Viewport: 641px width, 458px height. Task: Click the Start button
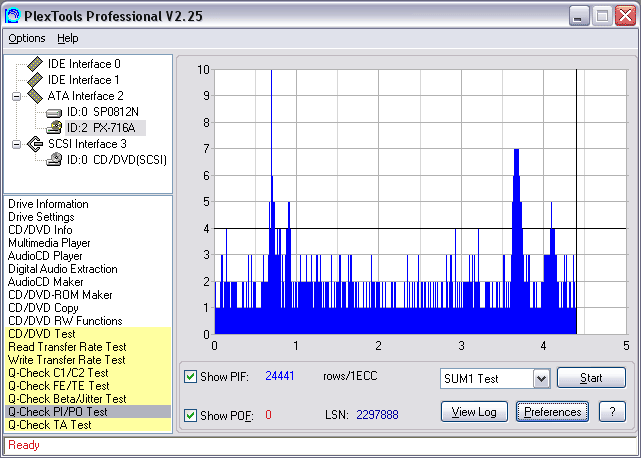coord(591,378)
